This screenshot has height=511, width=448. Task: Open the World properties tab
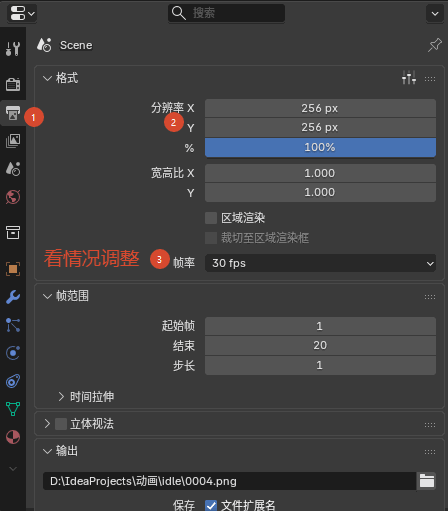[x=13, y=197]
